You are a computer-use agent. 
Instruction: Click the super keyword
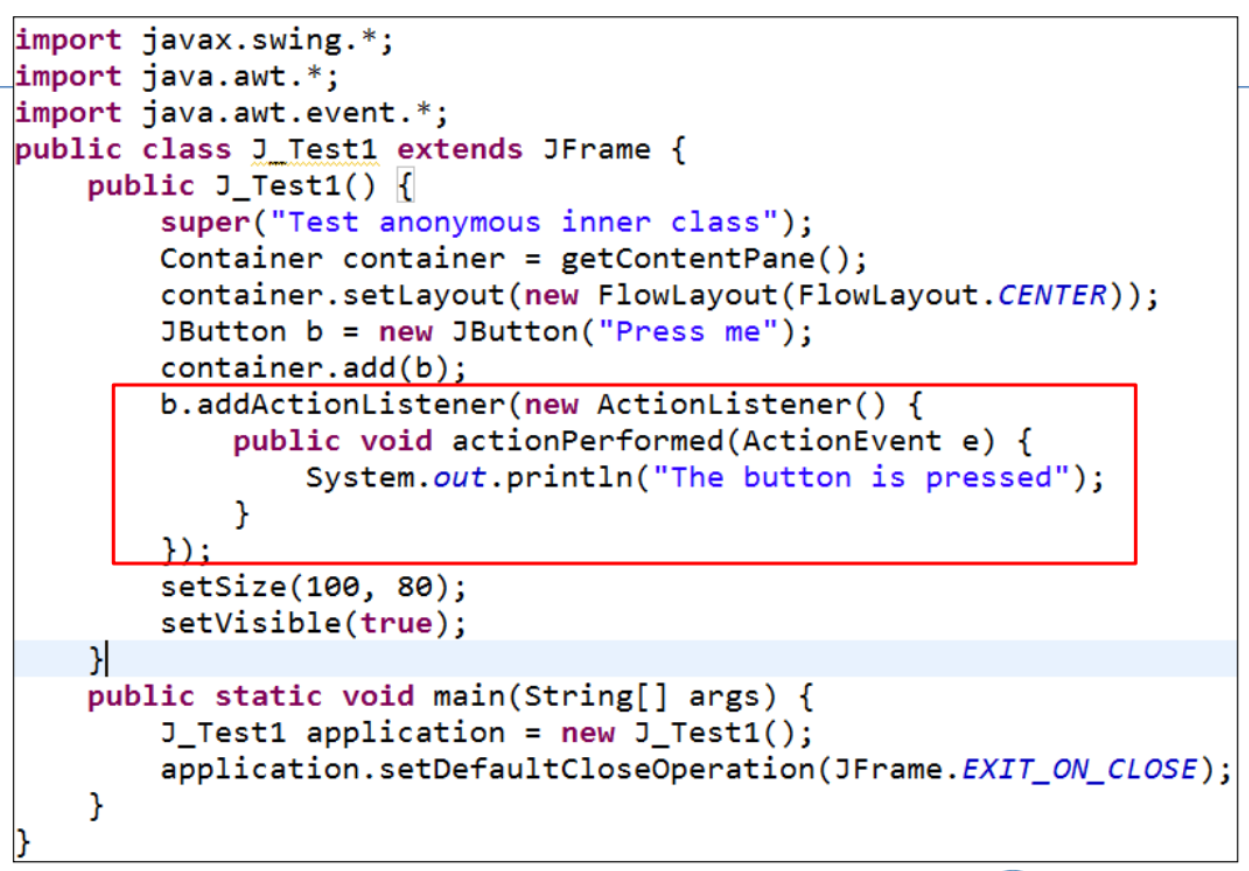[x=204, y=222]
